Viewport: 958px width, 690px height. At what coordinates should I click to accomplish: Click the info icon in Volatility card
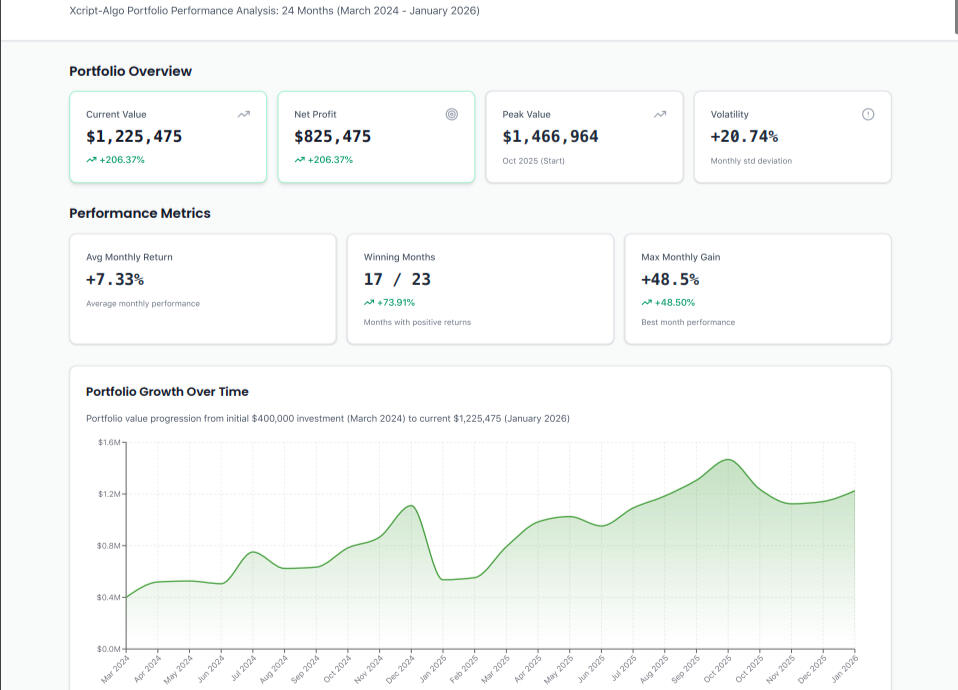coord(868,115)
